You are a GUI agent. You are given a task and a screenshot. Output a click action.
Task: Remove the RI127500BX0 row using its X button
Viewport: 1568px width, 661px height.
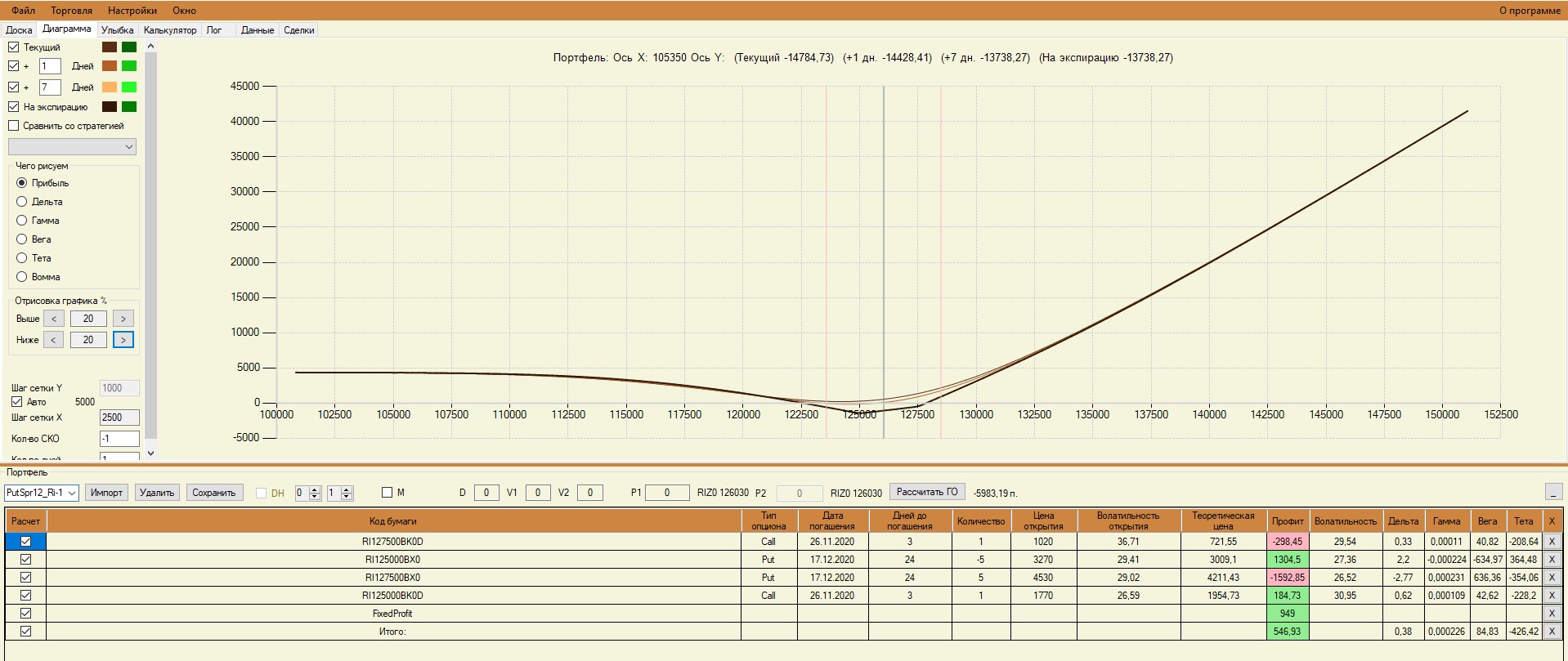click(1552, 578)
